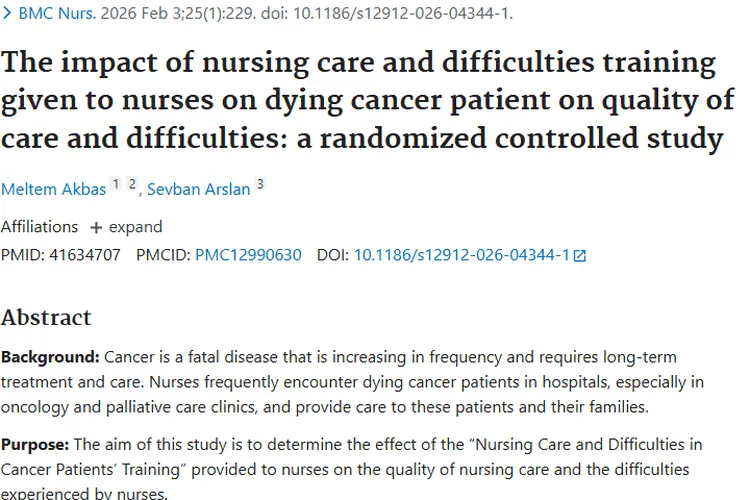
Task: Click the article title heading
Action: (360, 100)
